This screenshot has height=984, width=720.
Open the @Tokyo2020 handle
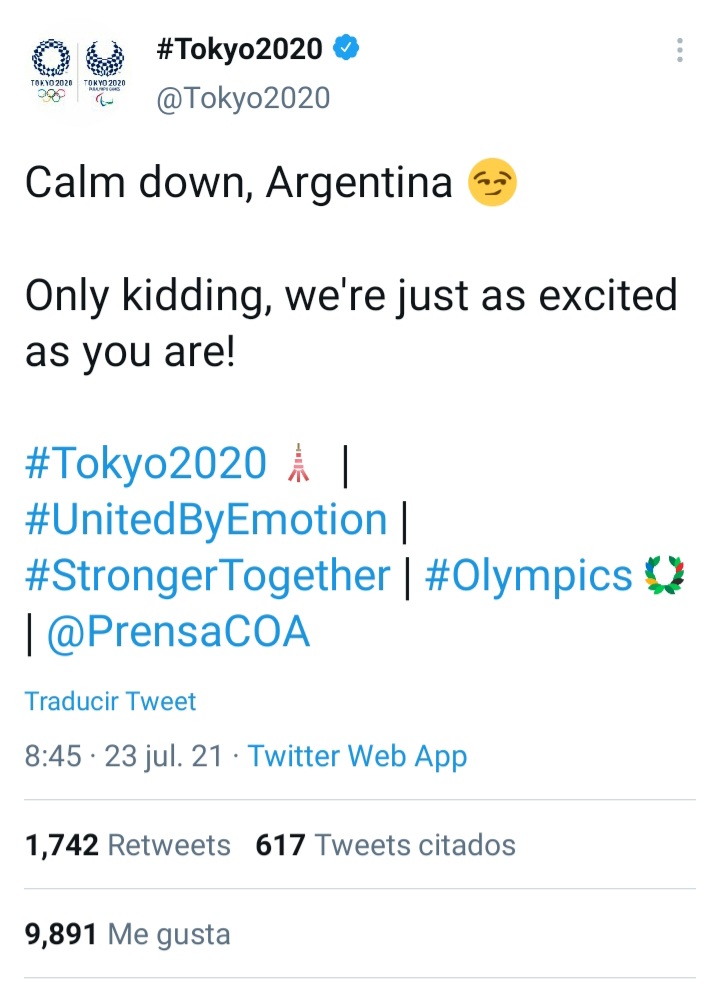pos(243,97)
